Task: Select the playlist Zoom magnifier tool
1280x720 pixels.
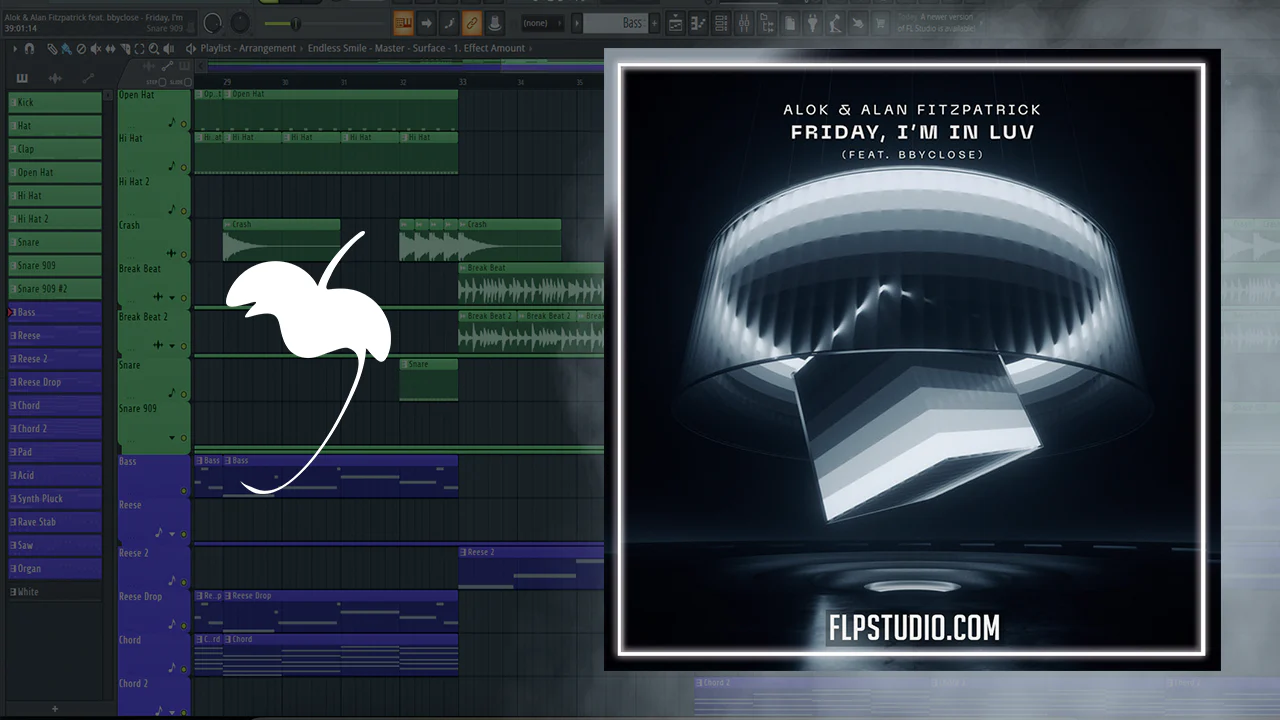Action: (153, 48)
